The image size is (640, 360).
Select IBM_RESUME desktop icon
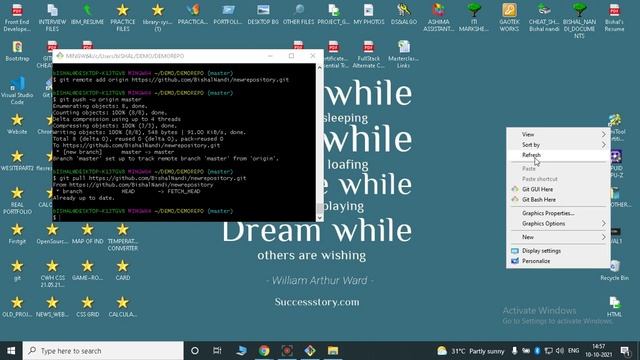[x=87, y=15]
